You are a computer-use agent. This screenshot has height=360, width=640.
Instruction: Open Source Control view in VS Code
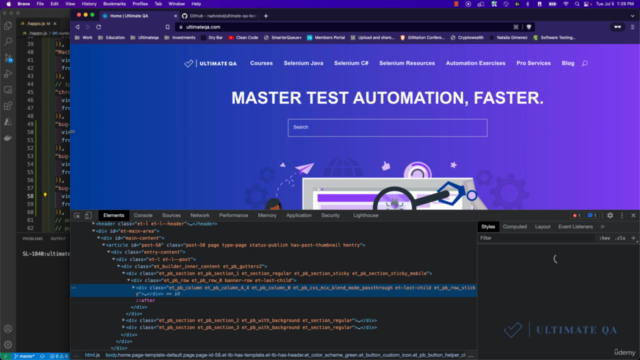[8, 58]
